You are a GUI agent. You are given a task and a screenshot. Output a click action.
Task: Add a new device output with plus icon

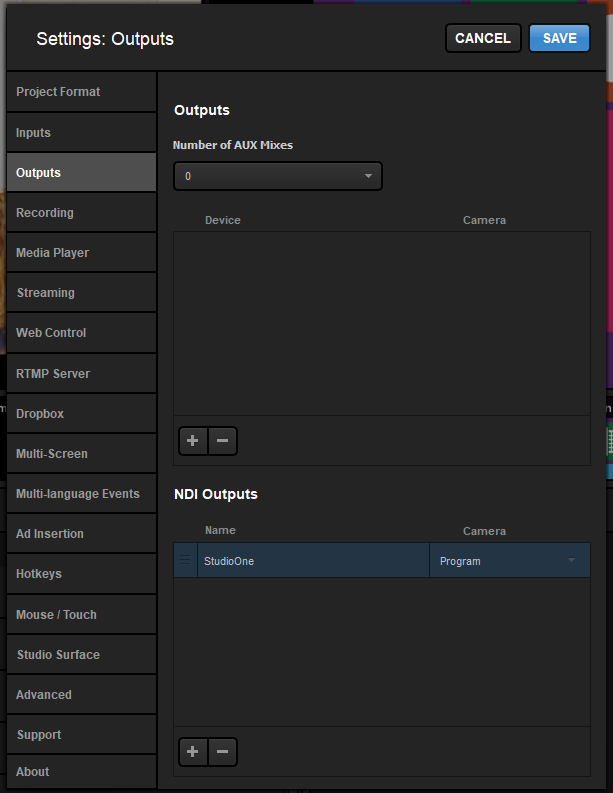[192, 441]
